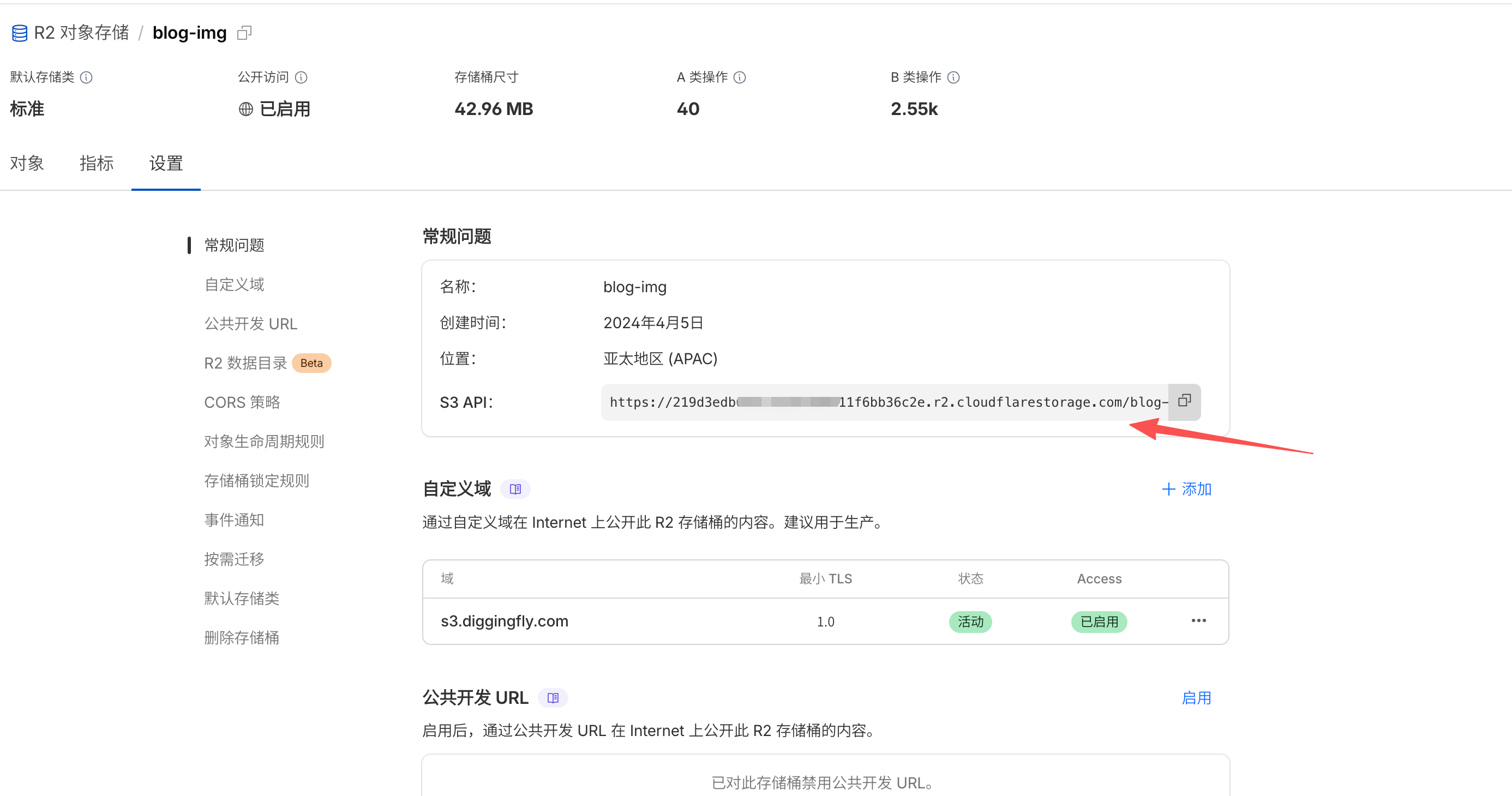Click 启用 to enable public dev URL
The height and width of the screenshot is (796, 1512).
(1196, 697)
